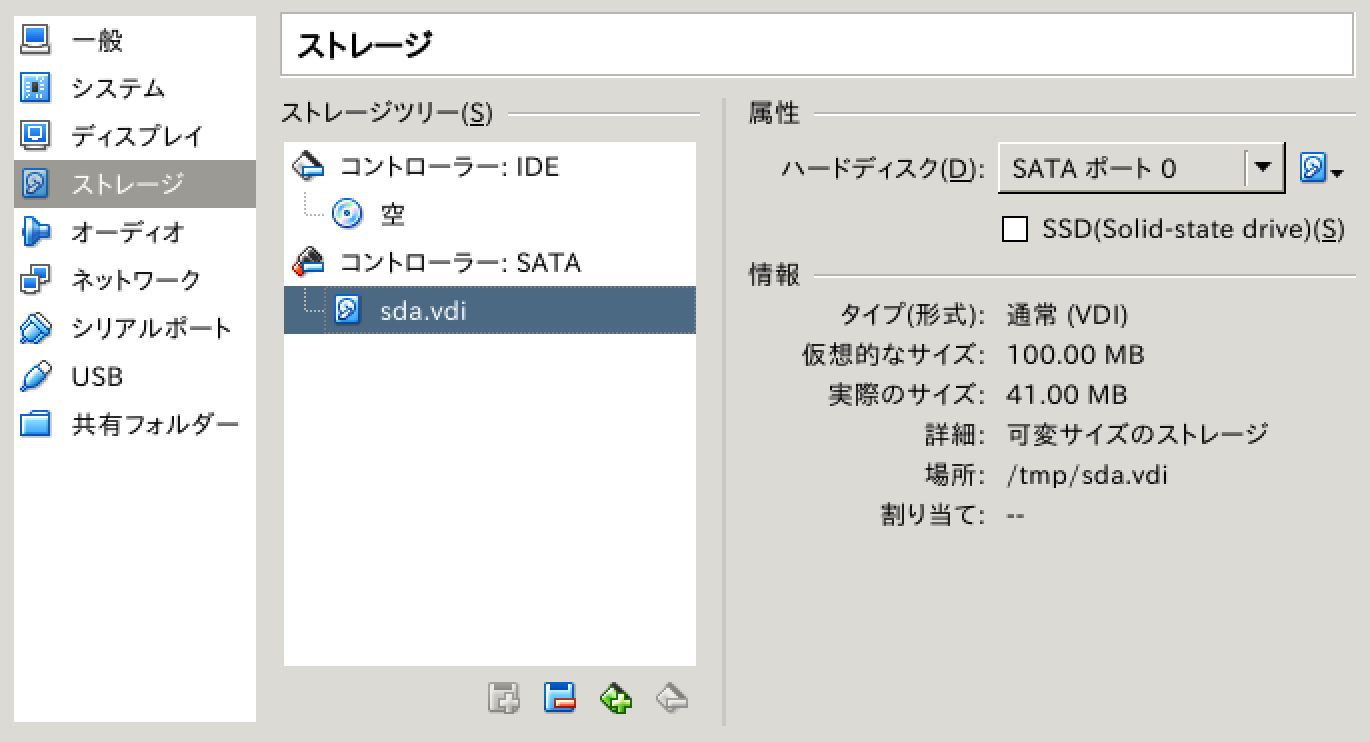Select the コントローラー: IDE tree node
Screen dimensions: 1370x742
pos(449,166)
